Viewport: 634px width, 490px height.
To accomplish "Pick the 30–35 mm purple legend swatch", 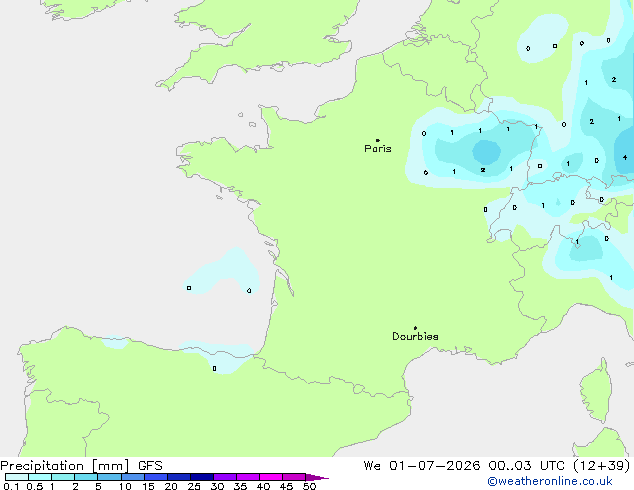I will tap(225, 477).
